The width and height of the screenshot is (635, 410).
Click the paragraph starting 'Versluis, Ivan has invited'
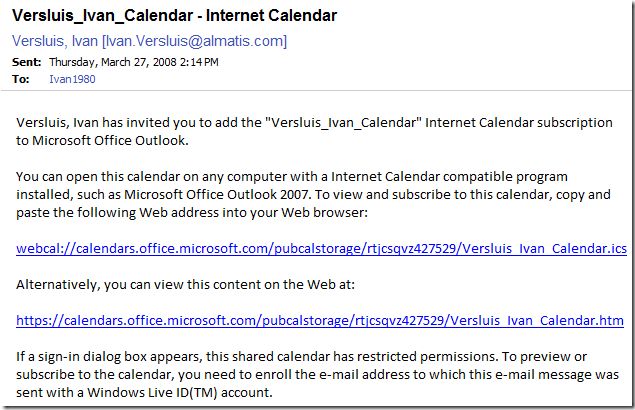[x=314, y=131]
